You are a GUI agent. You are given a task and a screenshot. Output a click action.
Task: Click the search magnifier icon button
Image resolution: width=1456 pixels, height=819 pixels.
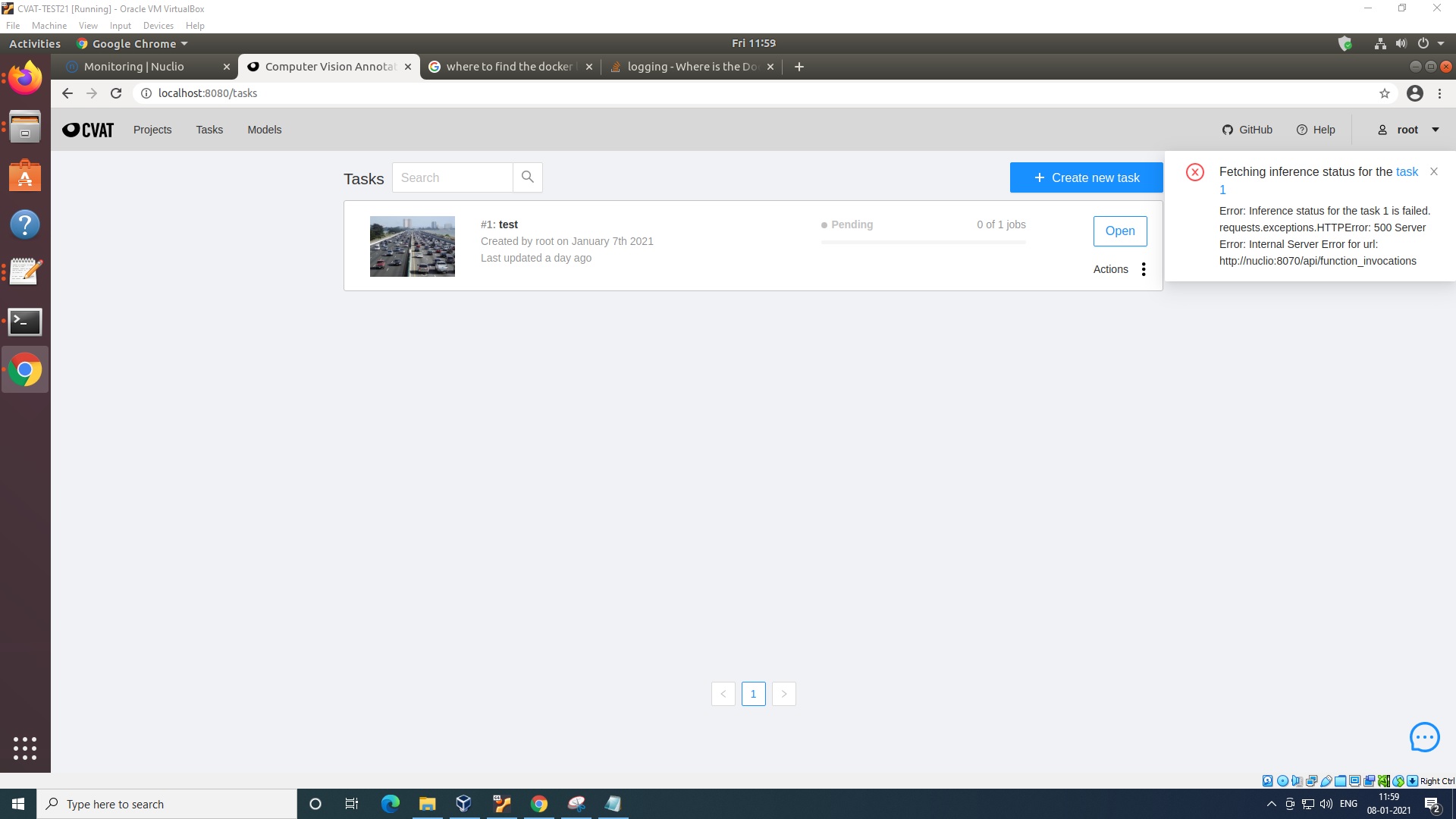click(528, 177)
